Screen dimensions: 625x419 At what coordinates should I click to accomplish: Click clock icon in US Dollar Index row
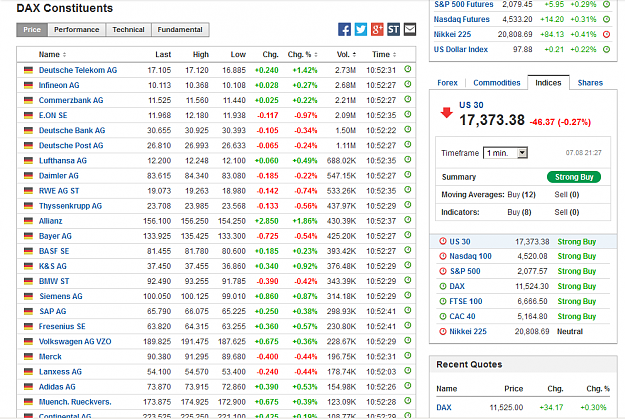606,49
